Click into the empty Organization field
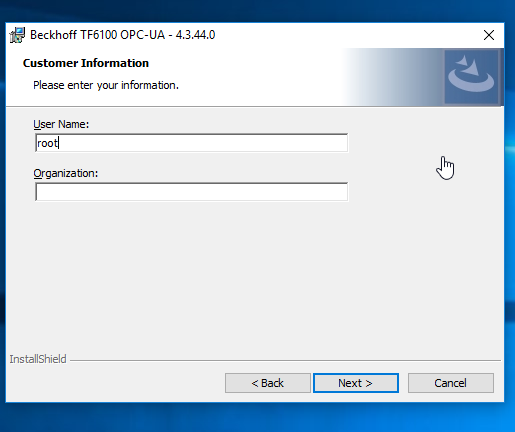515x432 pixels. pyautogui.click(x=191, y=192)
